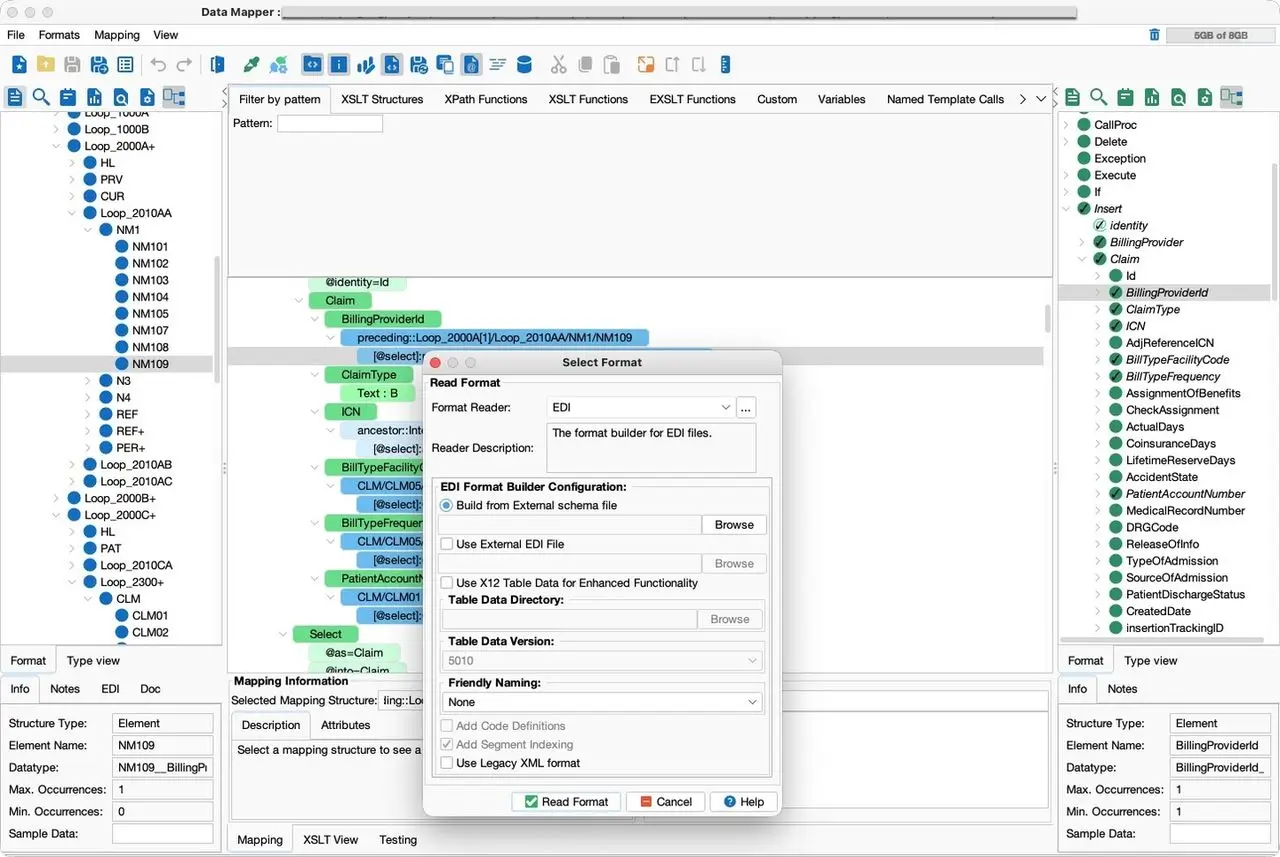The width and height of the screenshot is (1280, 857).
Task: Click the Help button in the dialog
Action: [744, 802]
